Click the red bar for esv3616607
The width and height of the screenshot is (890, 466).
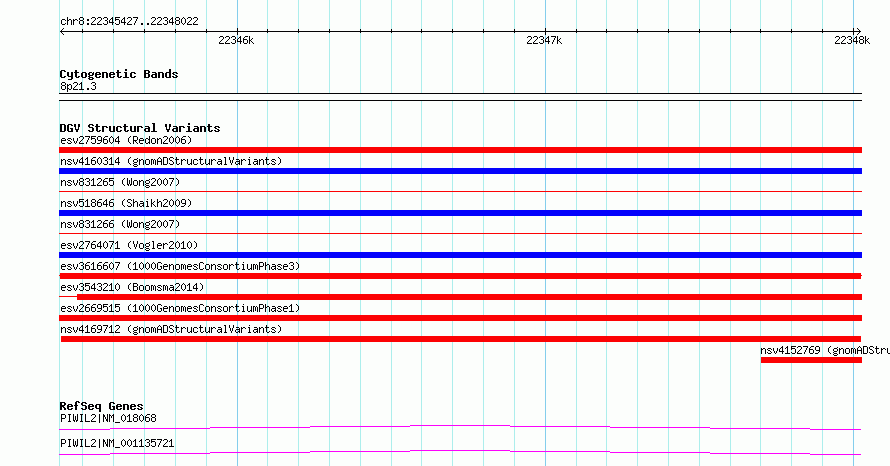460,276
